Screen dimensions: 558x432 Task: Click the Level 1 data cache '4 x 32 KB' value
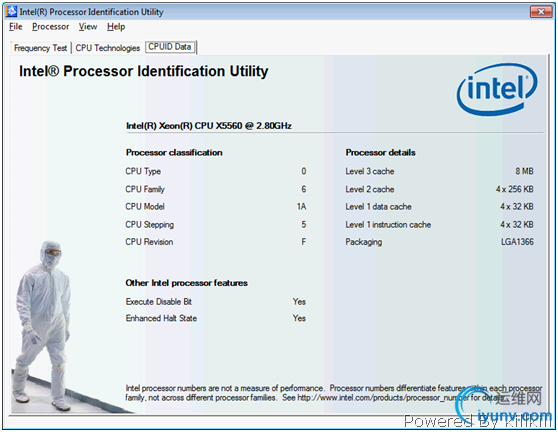pyautogui.click(x=517, y=206)
